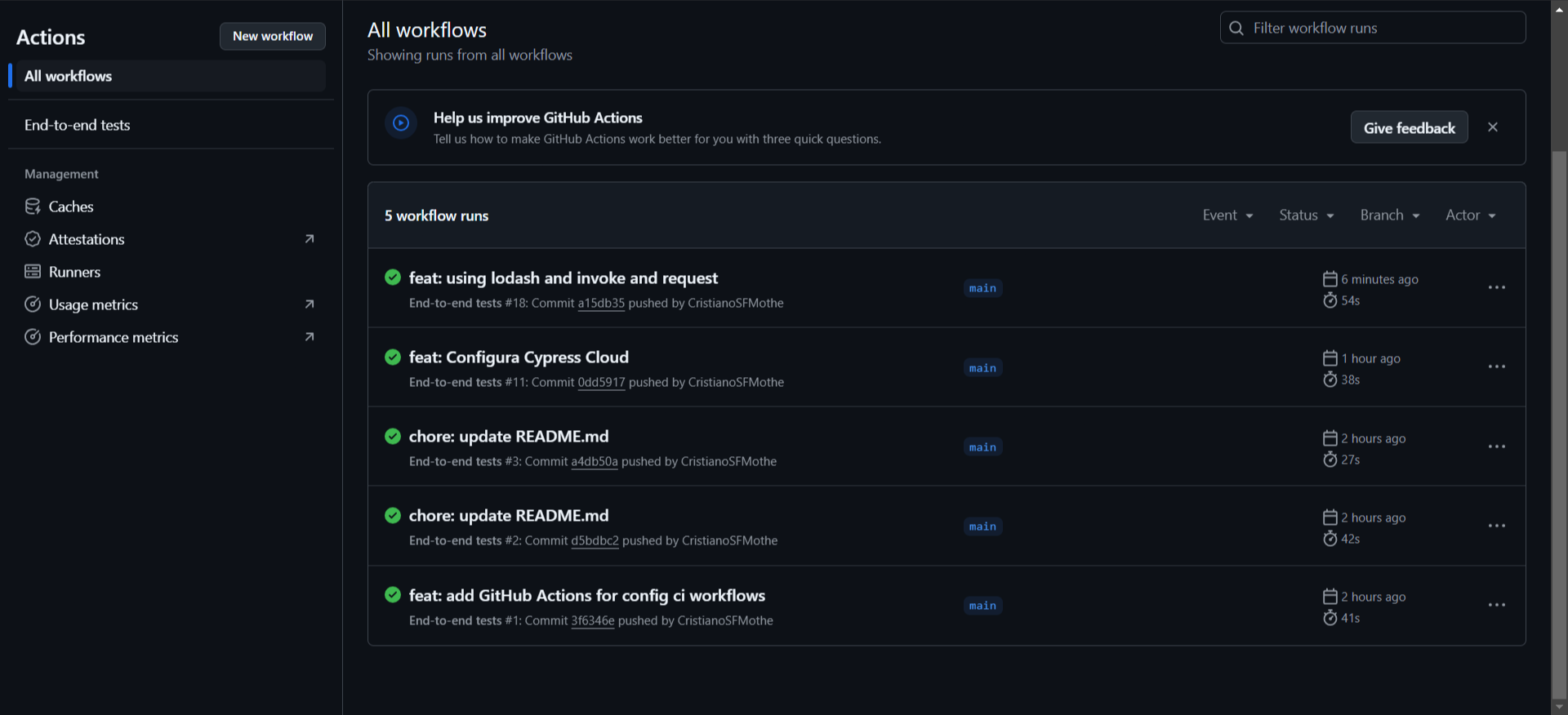This screenshot has width=1568, height=715.
Task: Focus the Filter workflow runs field
Action: (x=1373, y=28)
